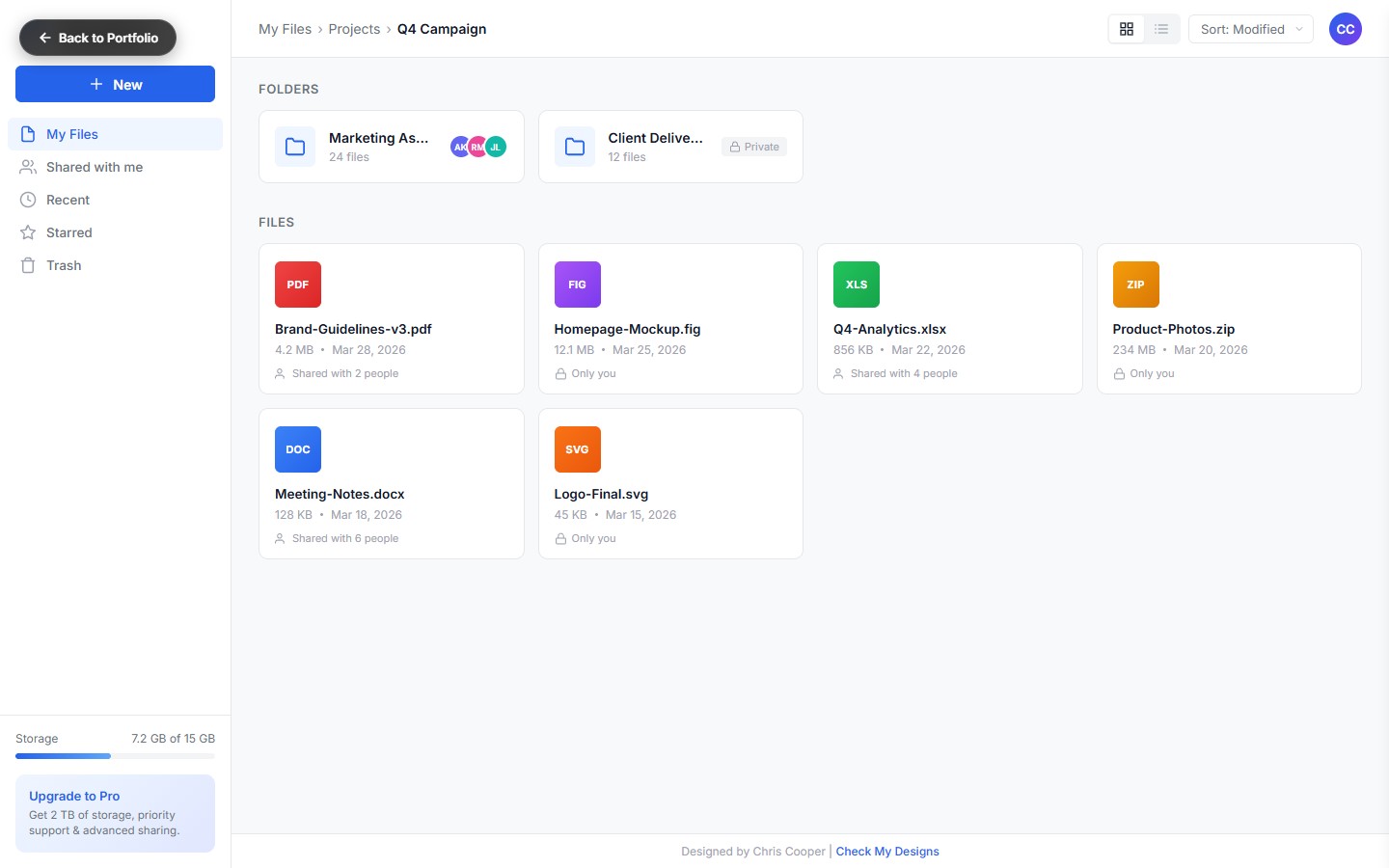Click the DOC file type icon
Viewport: 1389px width, 868px height.
coord(298,449)
